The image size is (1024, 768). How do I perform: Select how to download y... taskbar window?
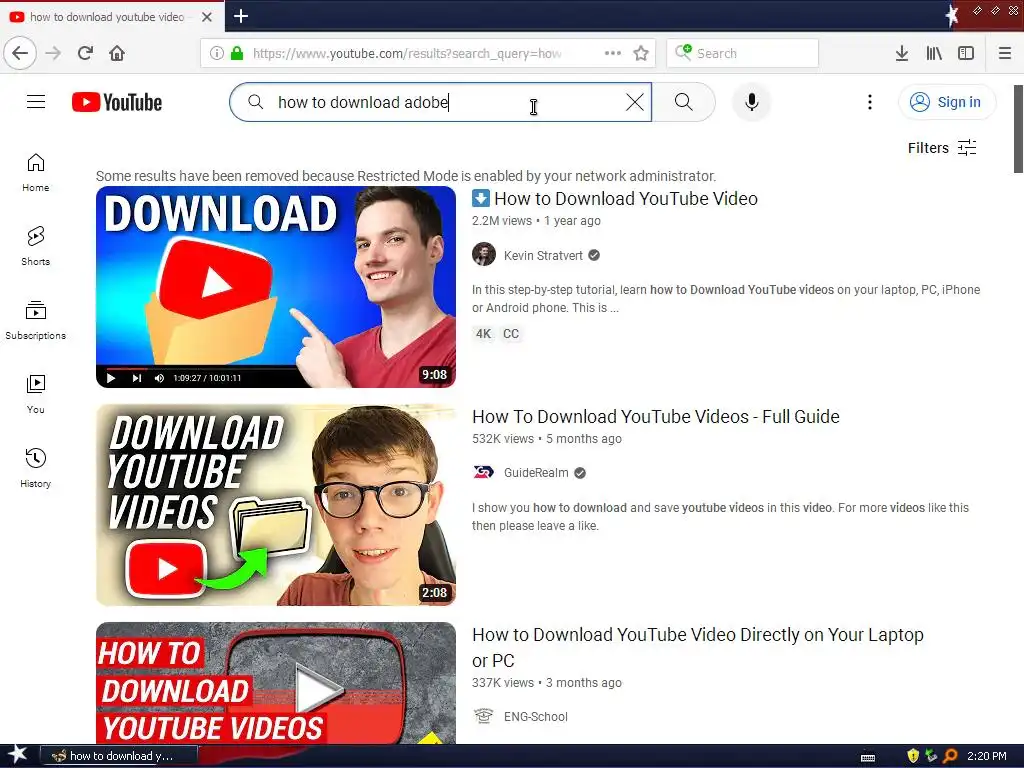(119, 756)
